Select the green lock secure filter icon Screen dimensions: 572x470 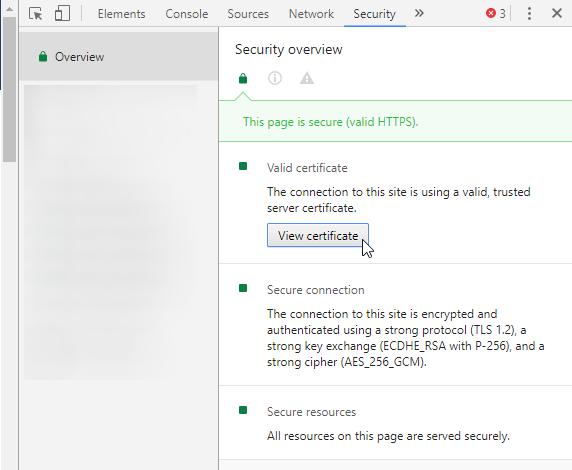click(243, 78)
